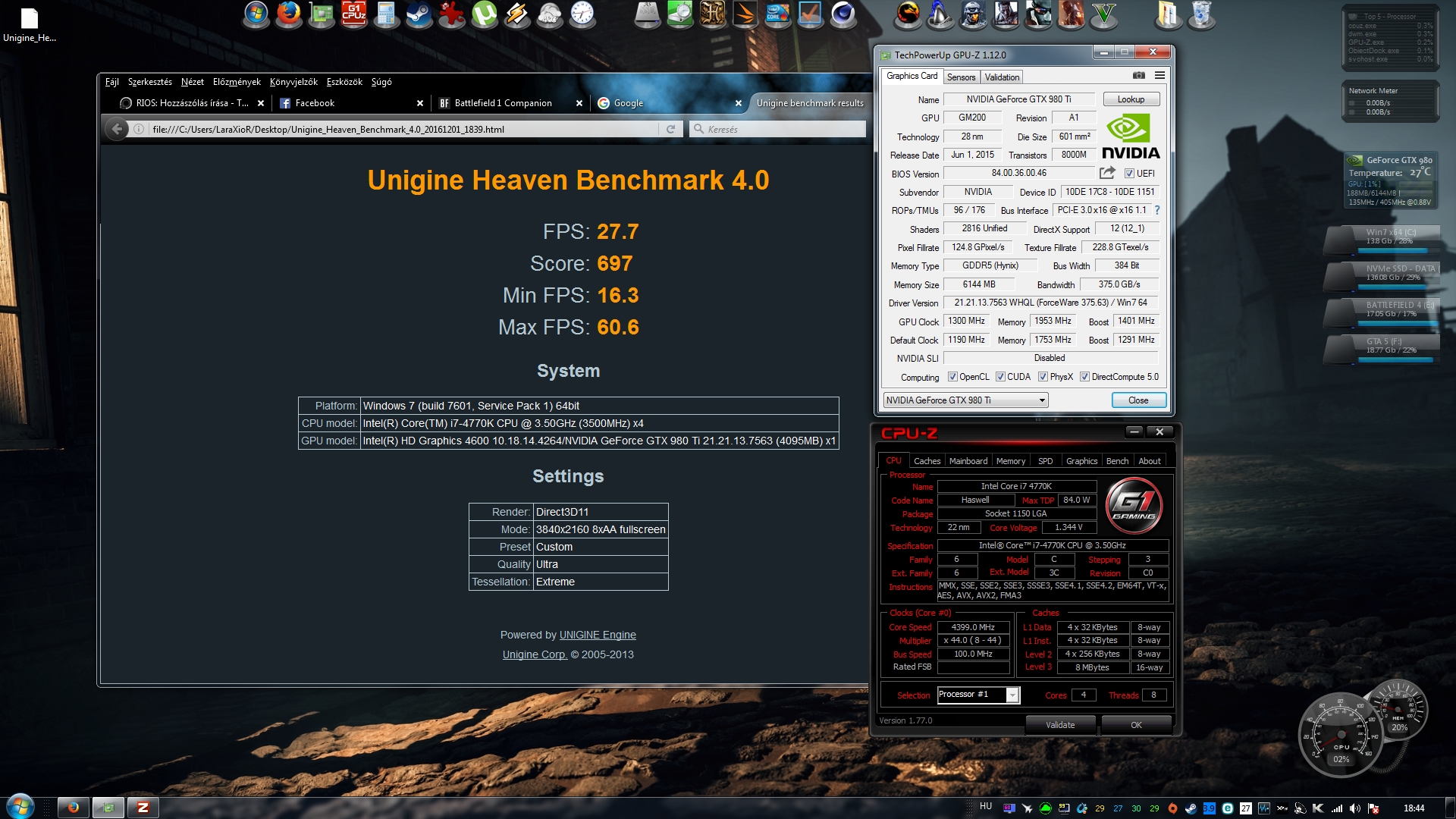1456x819 pixels.
Task: Toggle the OpenCL checkbox
Action: tap(952, 377)
